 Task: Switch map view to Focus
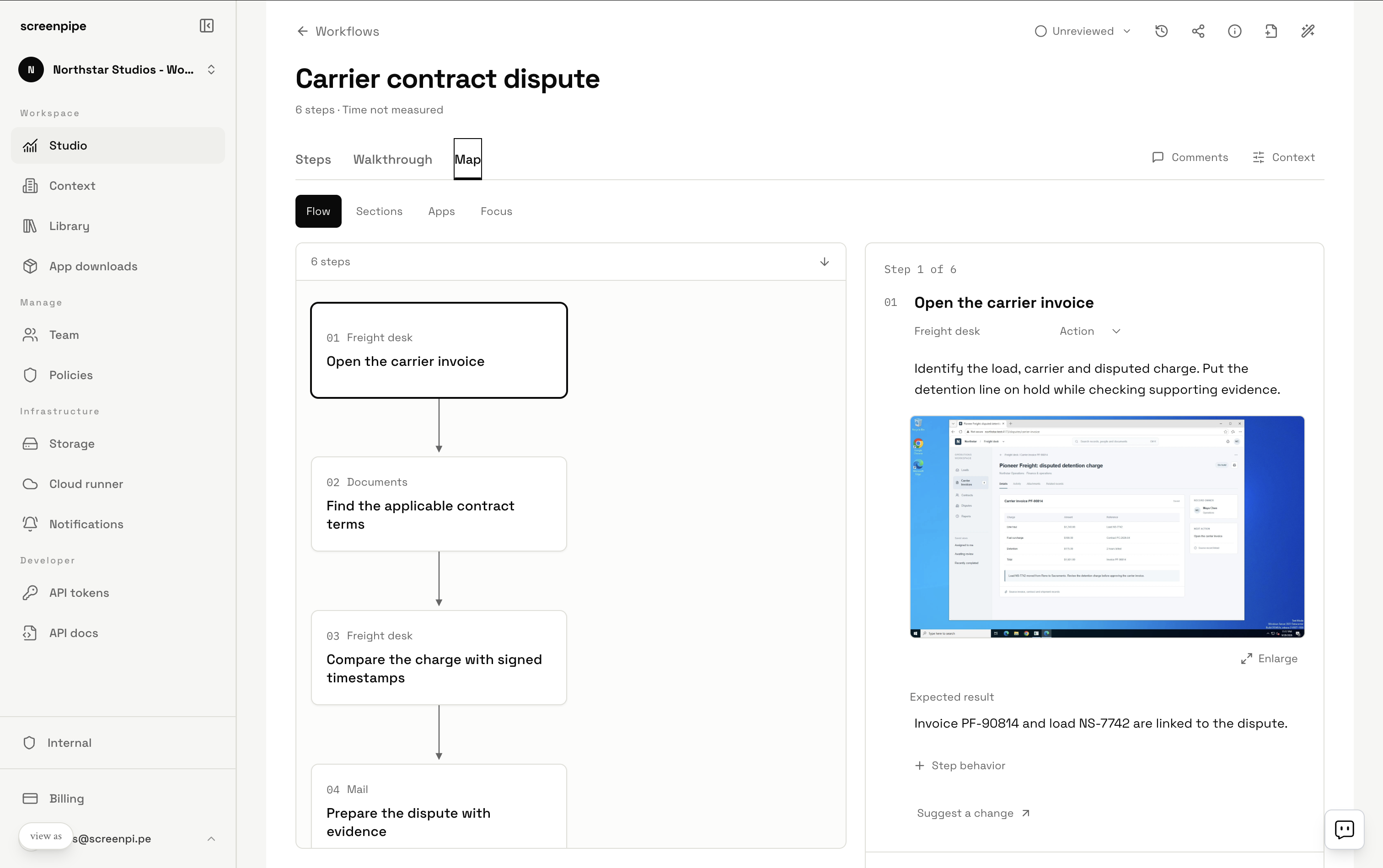click(496, 211)
